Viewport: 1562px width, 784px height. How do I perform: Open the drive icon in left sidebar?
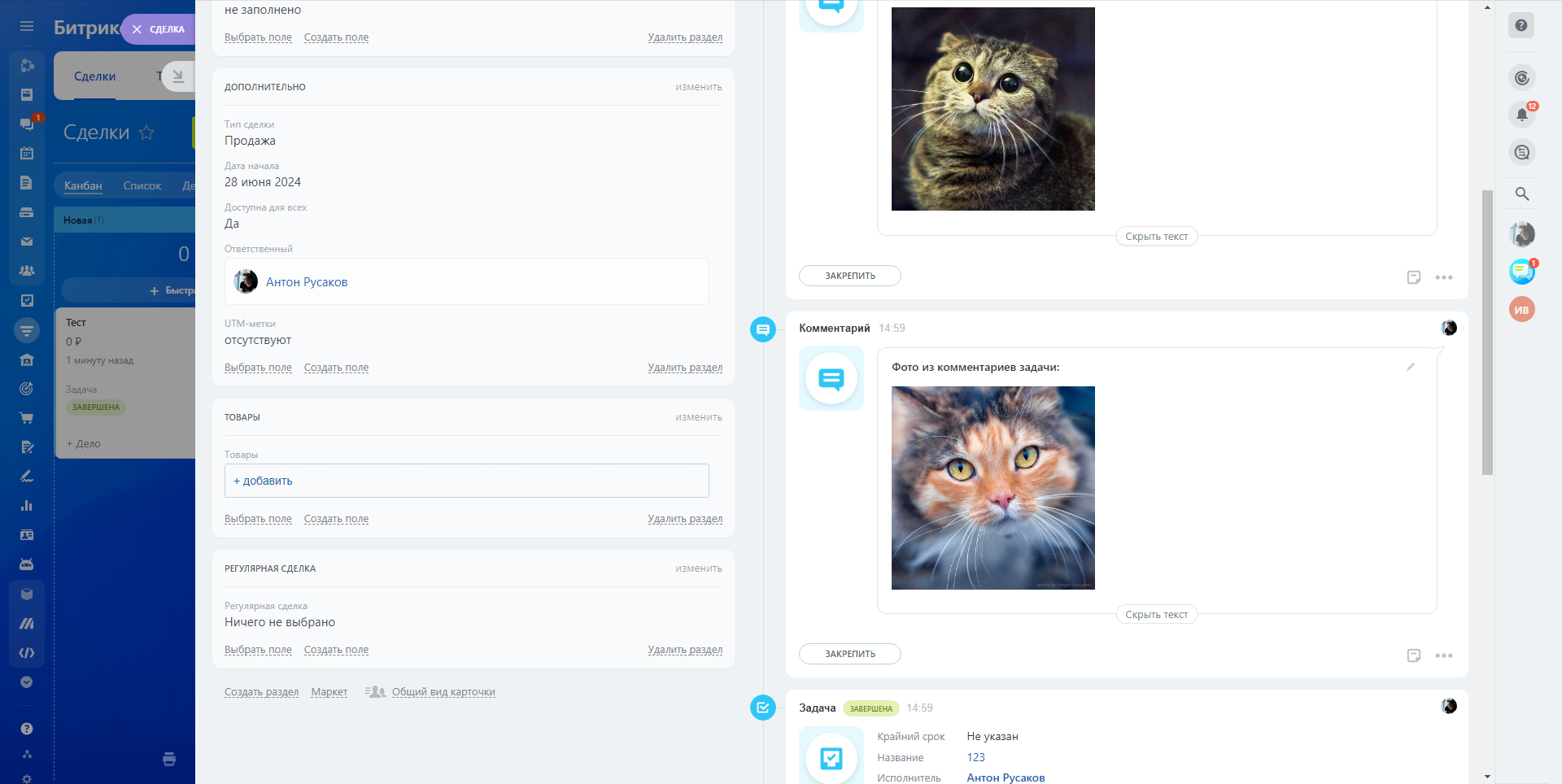(x=27, y=212)
